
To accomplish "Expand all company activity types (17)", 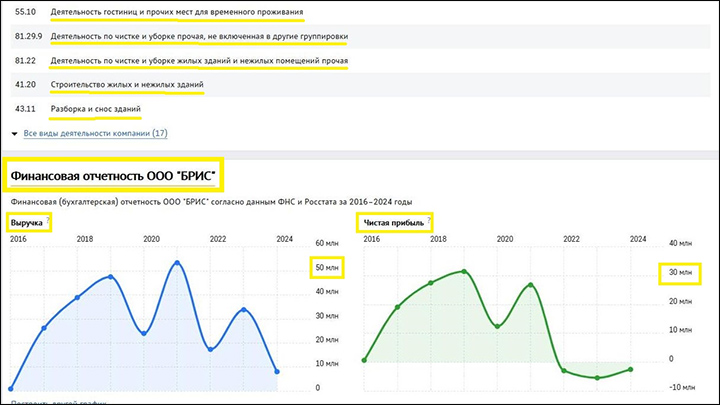I will pos(95,133).
